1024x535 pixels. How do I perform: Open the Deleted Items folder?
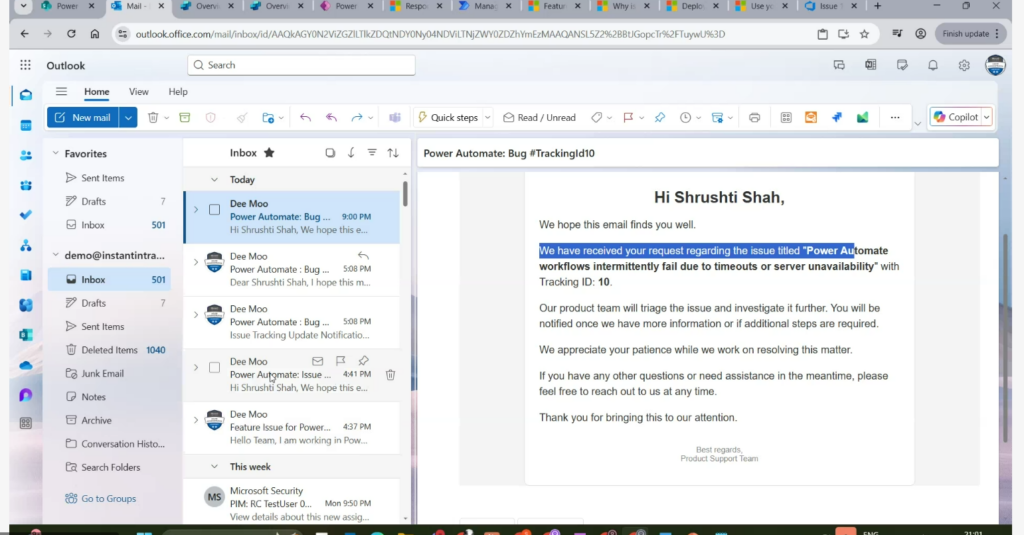[x=109, y=350]
